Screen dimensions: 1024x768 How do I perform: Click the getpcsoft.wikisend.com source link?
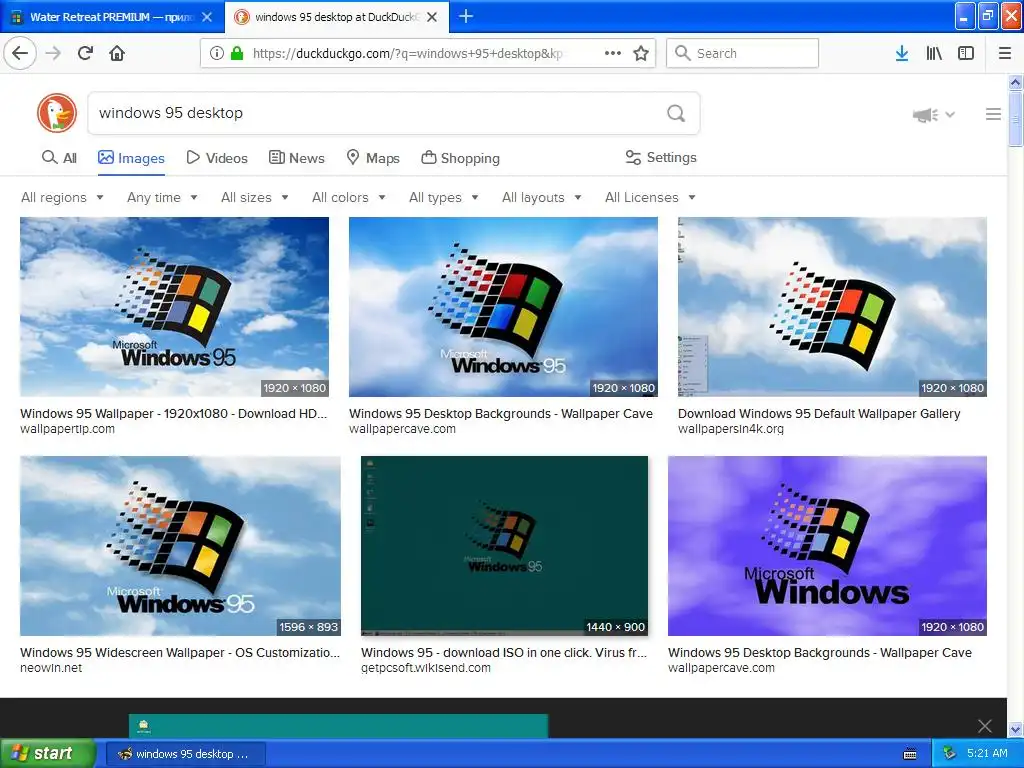426,668
